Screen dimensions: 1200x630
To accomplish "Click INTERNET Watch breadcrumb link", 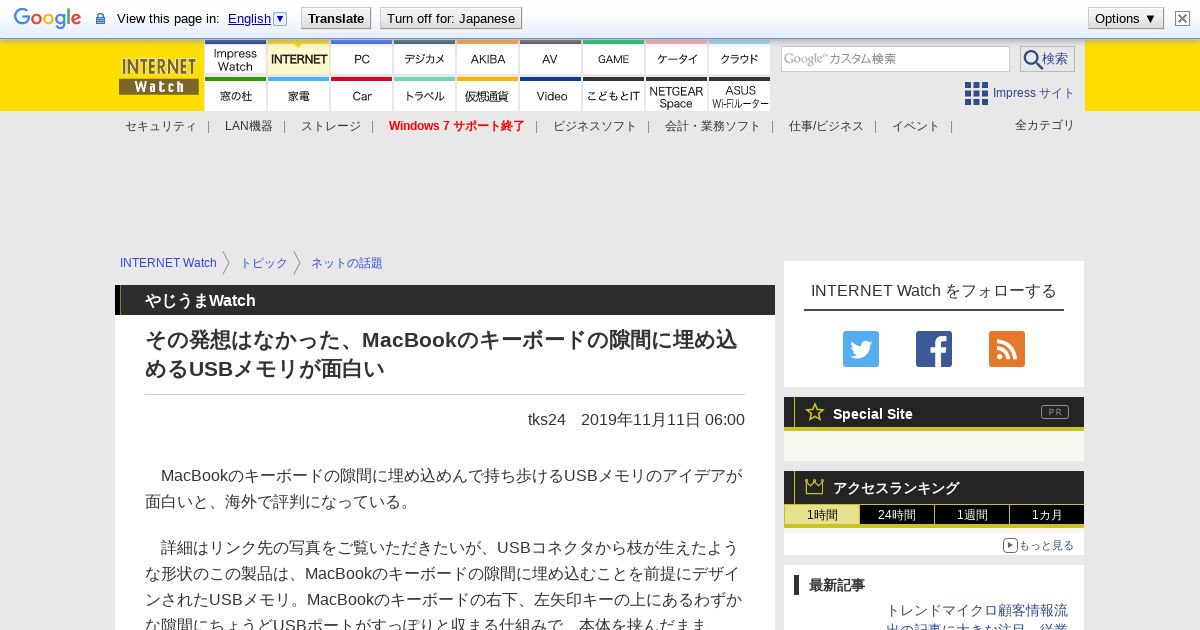I will pos(168,263).
